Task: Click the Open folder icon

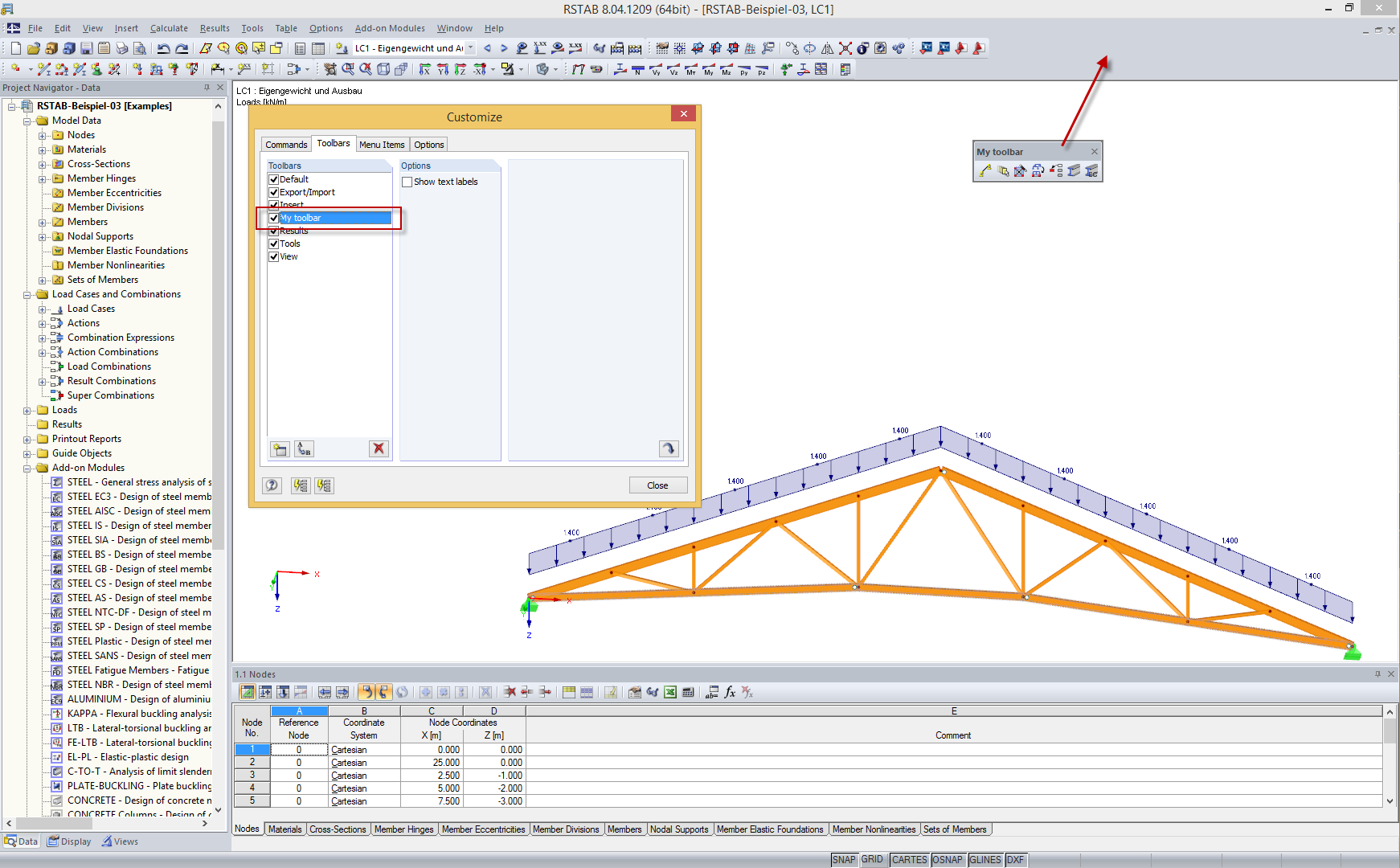Action: pyautogui.click(x=34, y=48)
